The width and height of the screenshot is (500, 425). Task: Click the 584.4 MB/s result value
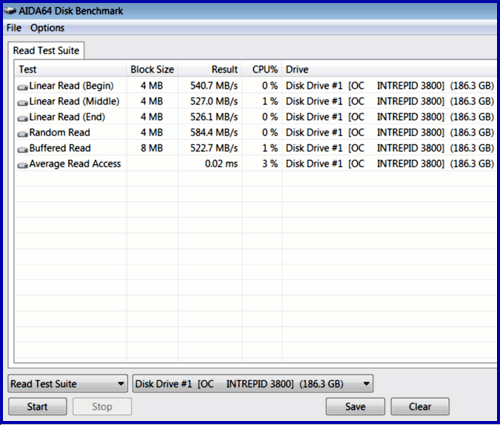(214, 133)
